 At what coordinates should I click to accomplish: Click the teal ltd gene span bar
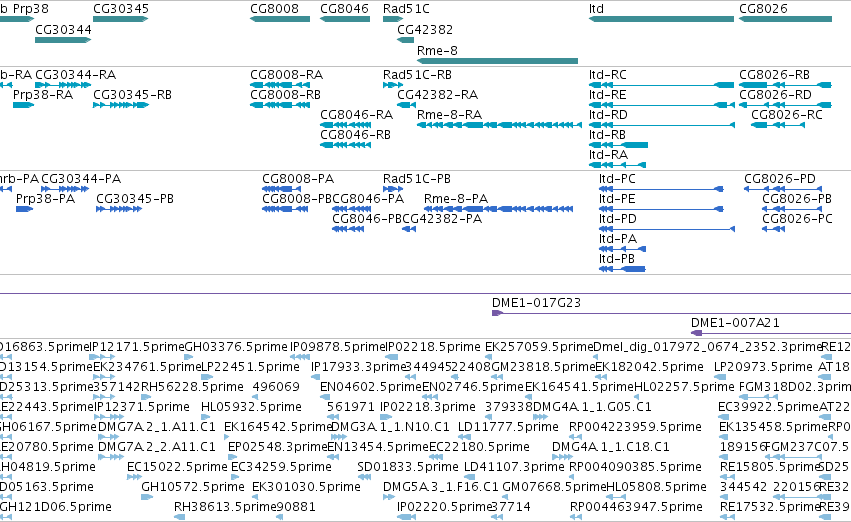point(661,19)
